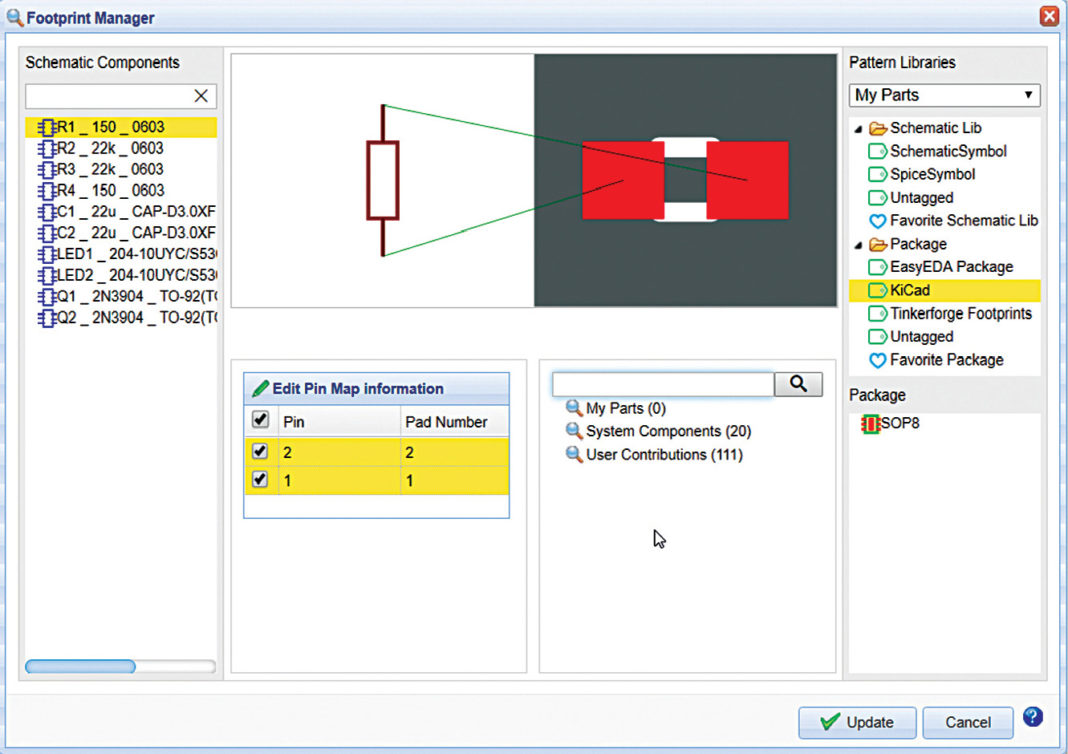Toggle the checkbox for Pin 1
The height and width of the screenshot is (754, 1068).
[258, 479]
